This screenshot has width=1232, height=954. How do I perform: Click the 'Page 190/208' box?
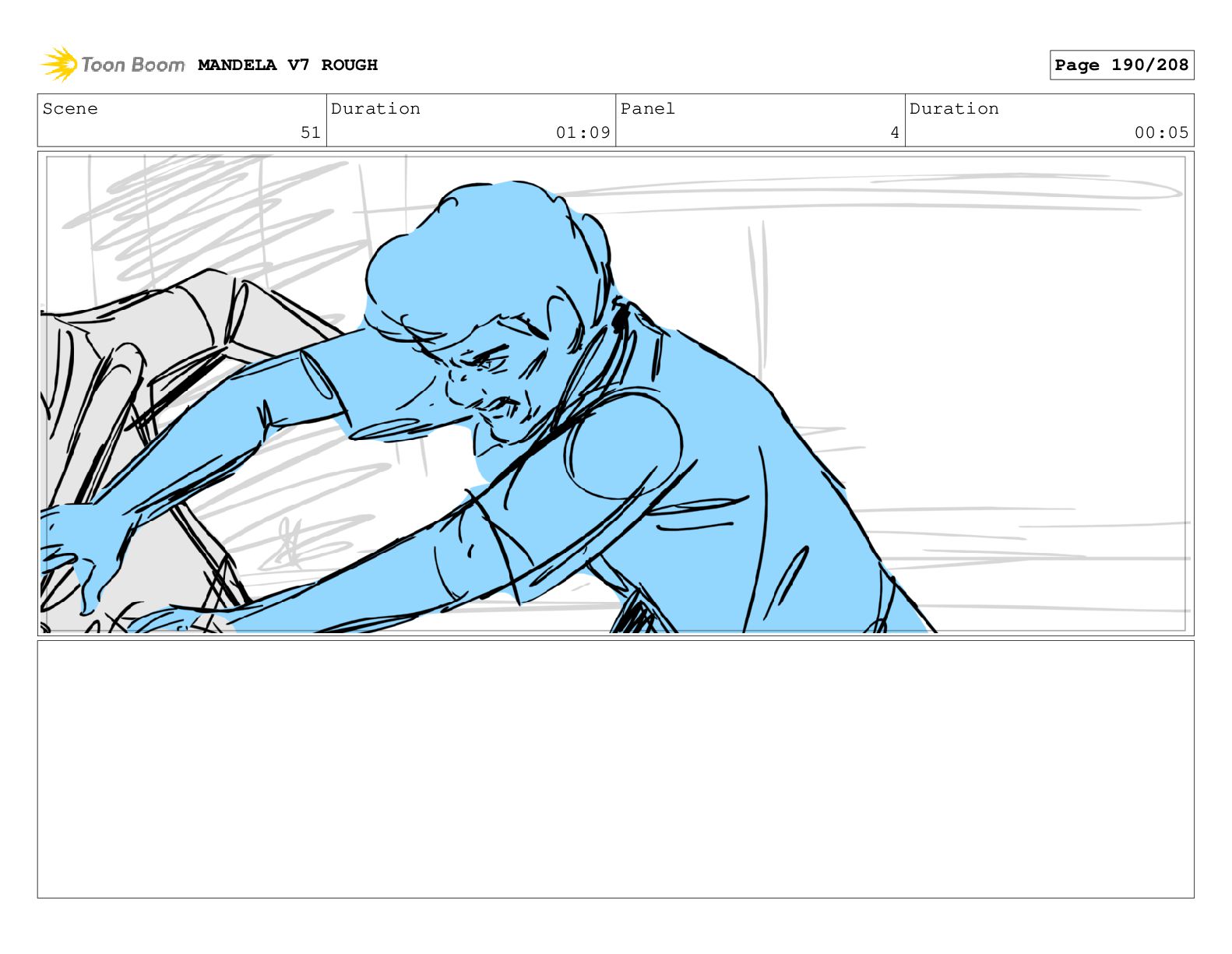tap(1121, 65)
